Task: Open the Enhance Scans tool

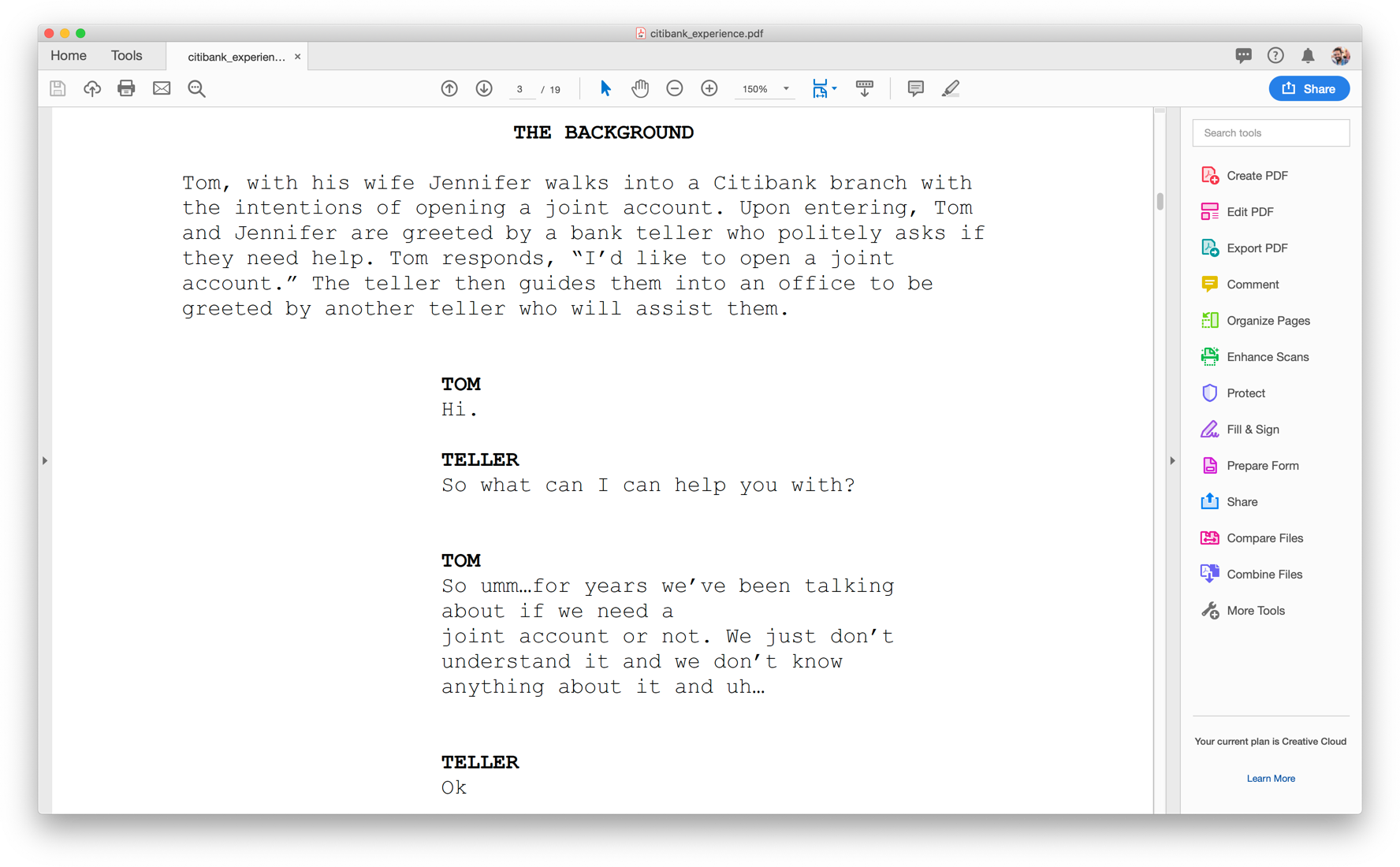Action: tap(1255, 356)
